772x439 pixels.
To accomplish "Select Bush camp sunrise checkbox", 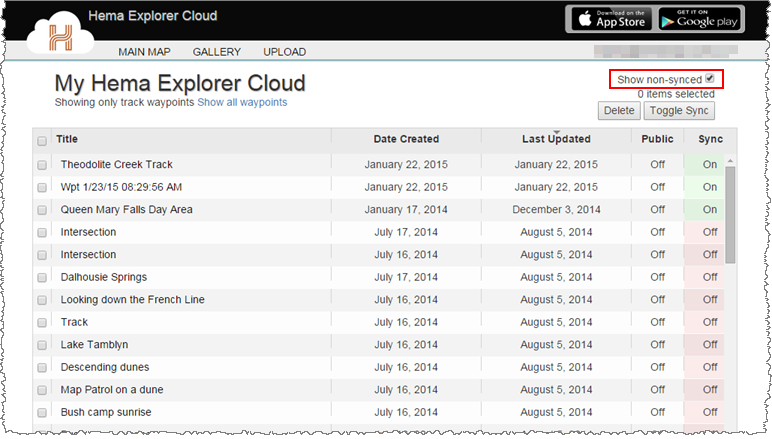I will pos(42,412).
